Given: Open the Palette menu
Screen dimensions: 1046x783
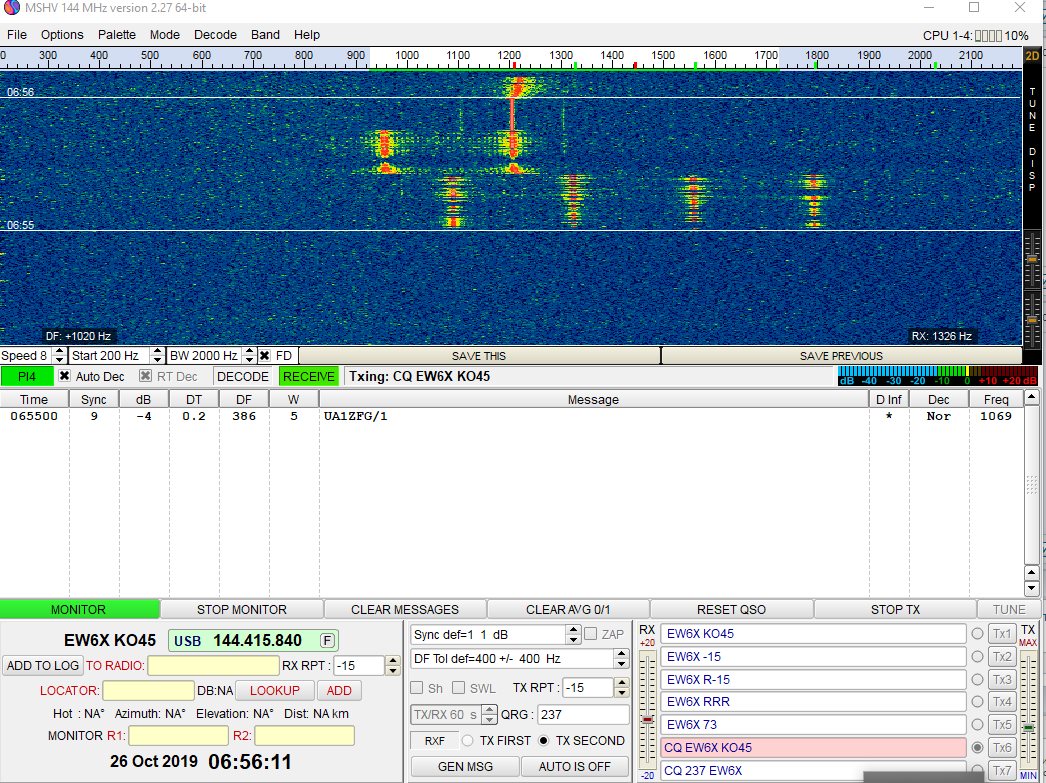Looking at the screenshot, I should (116, 34).
